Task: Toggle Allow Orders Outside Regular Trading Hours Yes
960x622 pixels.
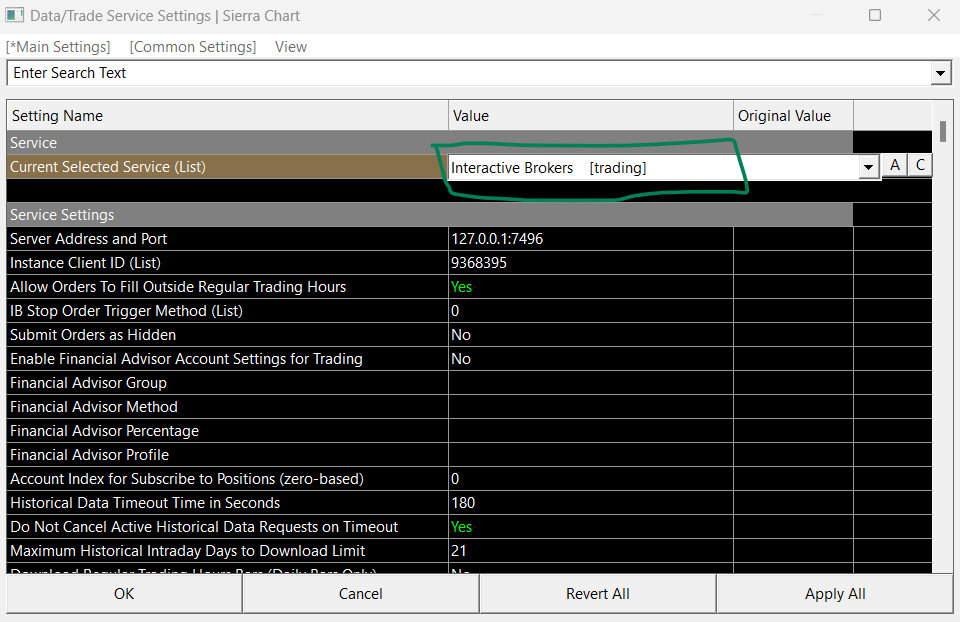Action: tap(591, 287)
